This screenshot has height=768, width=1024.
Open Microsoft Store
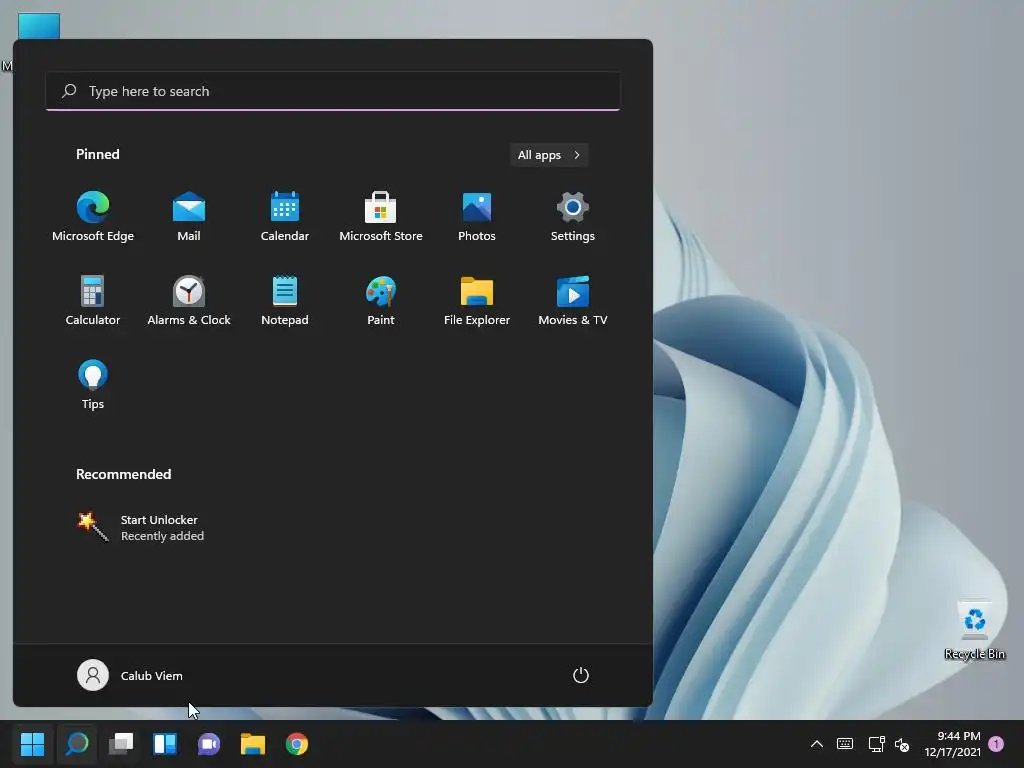tap(381, 217)
